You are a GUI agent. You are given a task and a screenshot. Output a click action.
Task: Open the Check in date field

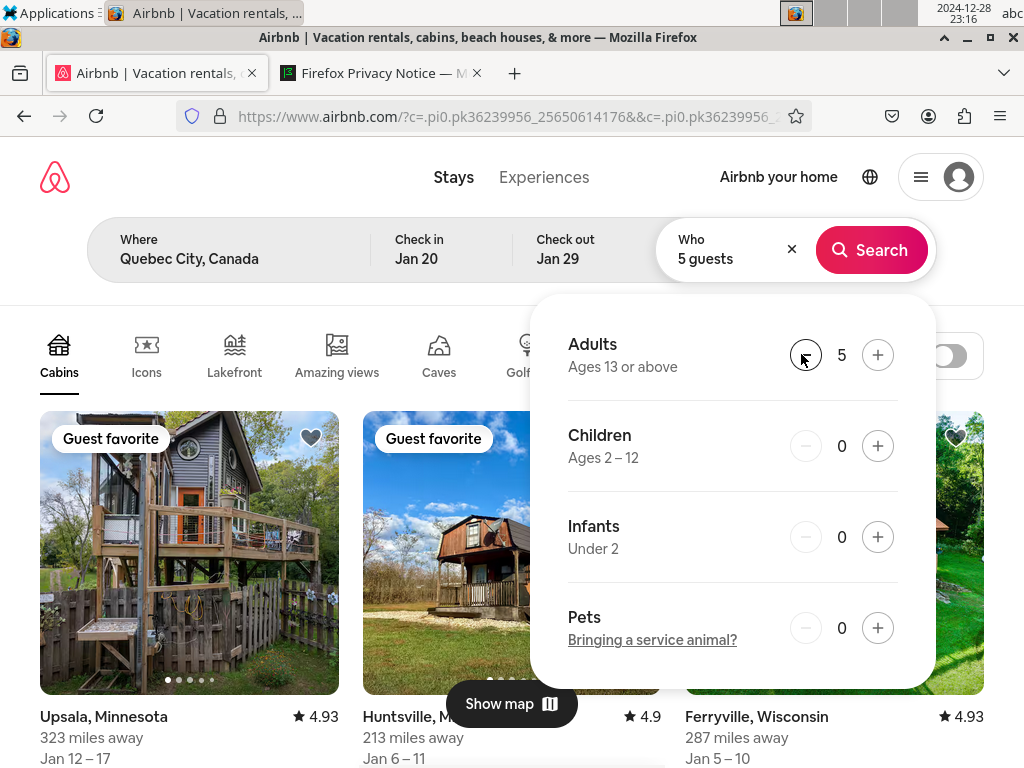tap(441, 249)
